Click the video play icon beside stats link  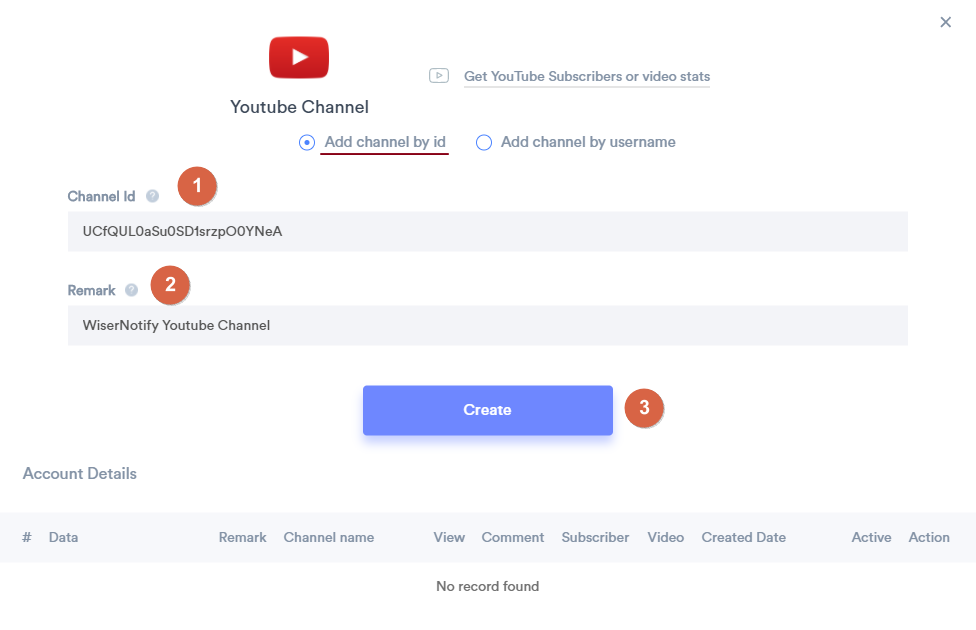tap(439, 76)
